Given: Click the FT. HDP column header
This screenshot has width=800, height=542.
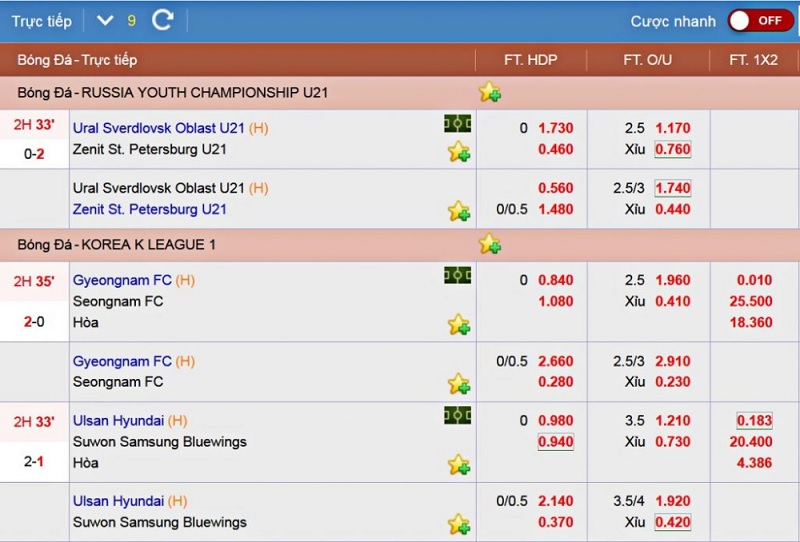Looking at the screenshot, I should (531, 60).
